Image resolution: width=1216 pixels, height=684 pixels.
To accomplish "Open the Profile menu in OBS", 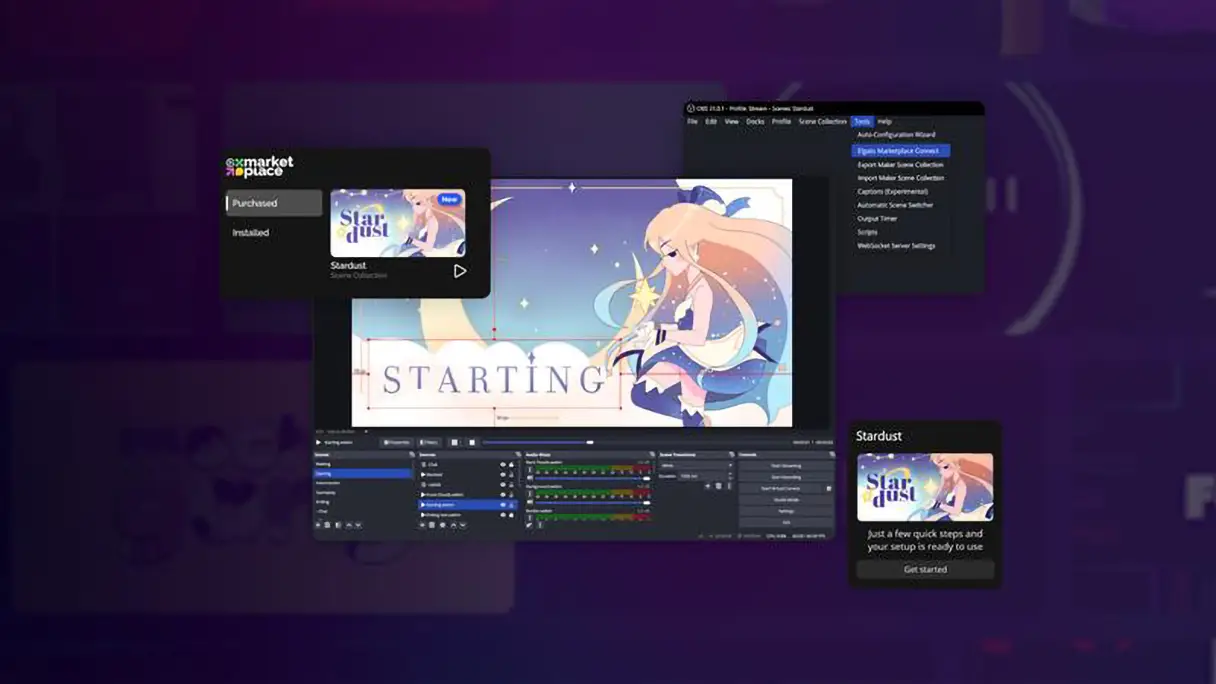I will [781, 121].
